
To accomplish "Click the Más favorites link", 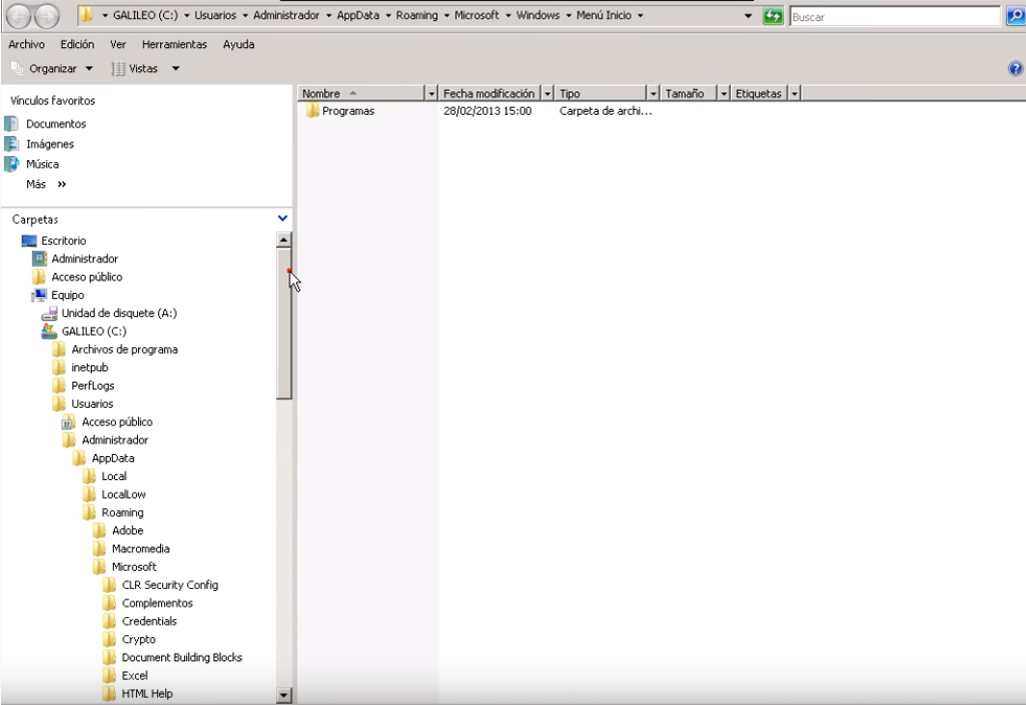I will (45, 184).
